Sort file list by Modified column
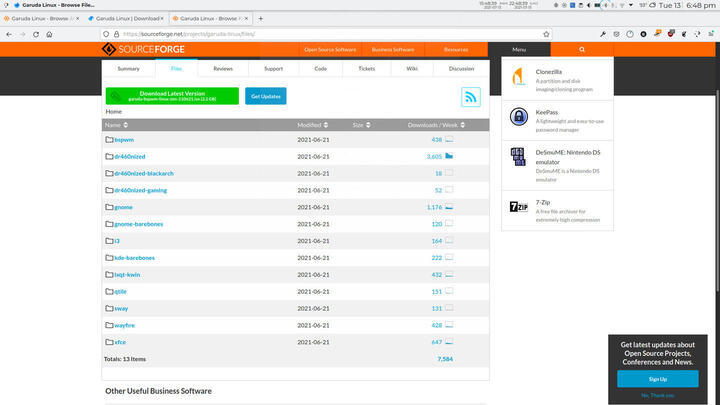 312,125
